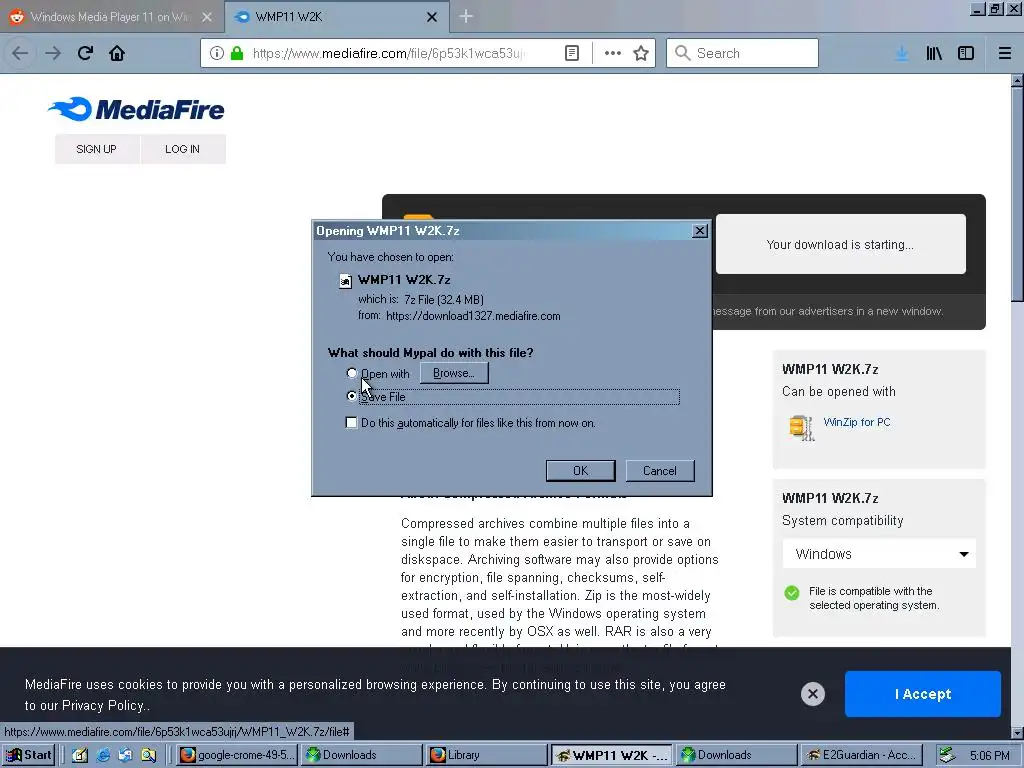Select the Open with radio option
Viewport: 1024px width, 768px height.
click(352, 374)
